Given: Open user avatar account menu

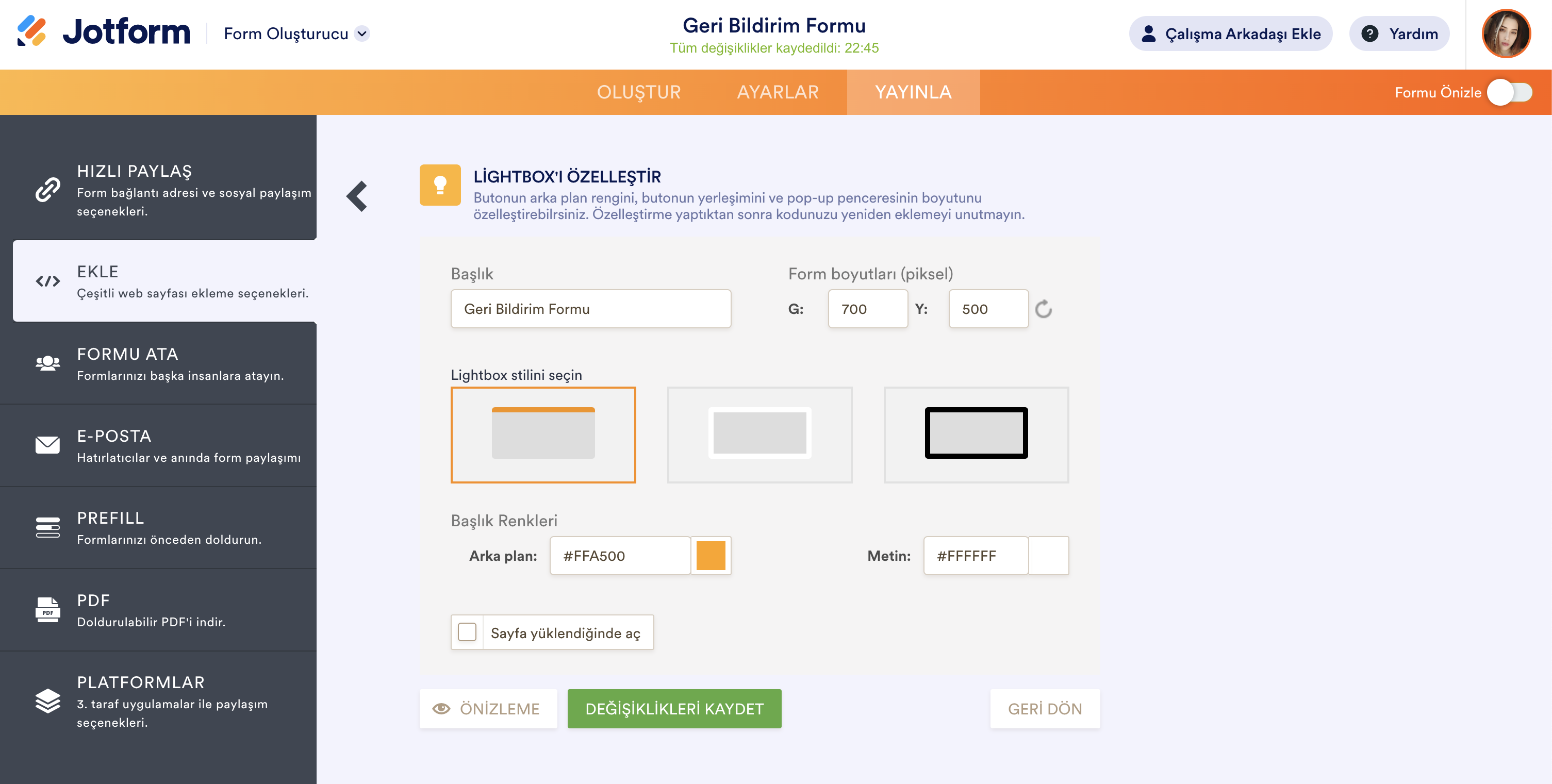Looking at the screenshot, I should (x=1506, y=34).
